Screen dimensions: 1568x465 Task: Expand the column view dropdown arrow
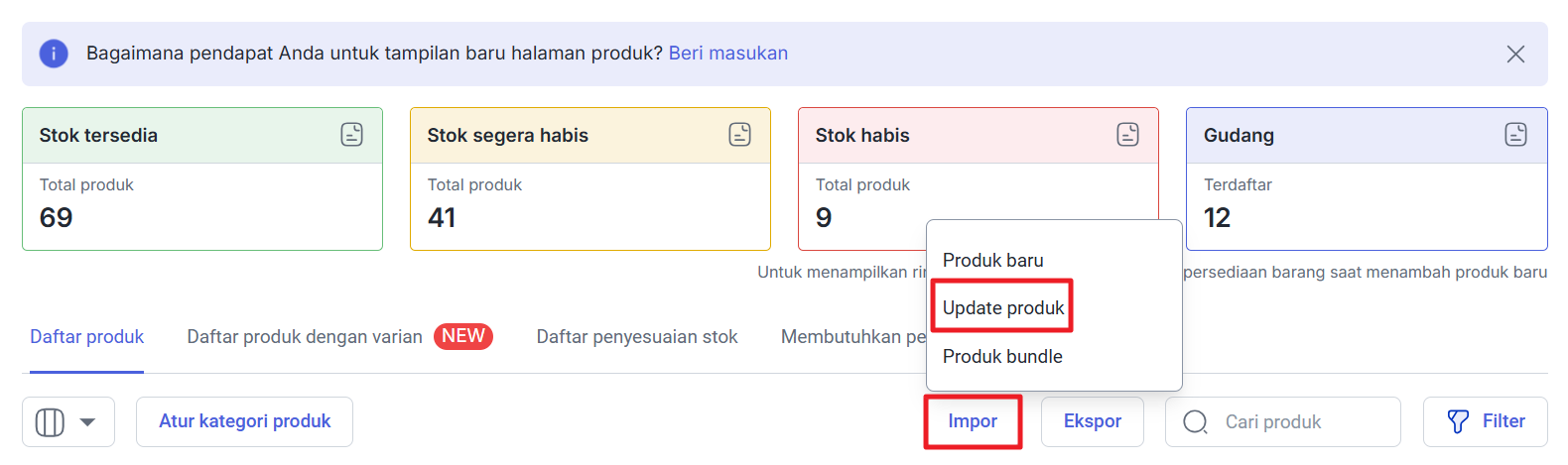coord(87,422)
